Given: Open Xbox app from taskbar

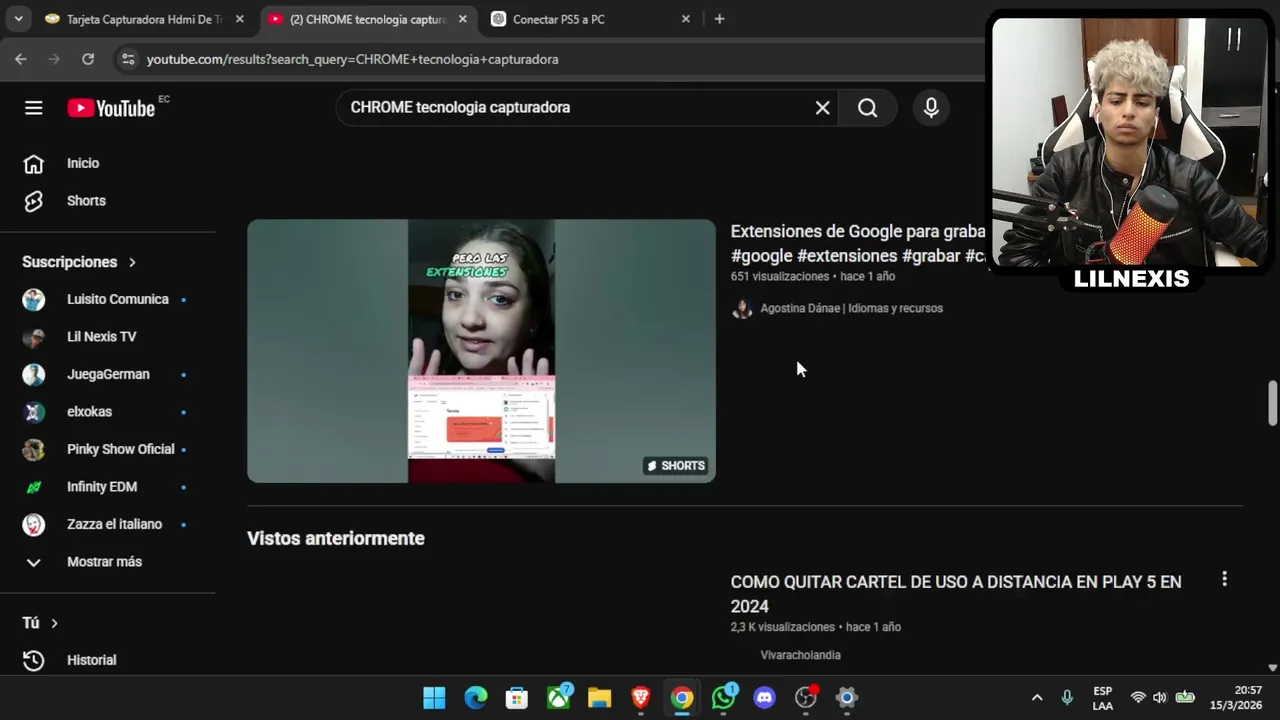Looking at the screenshot, I should point(559,698).
